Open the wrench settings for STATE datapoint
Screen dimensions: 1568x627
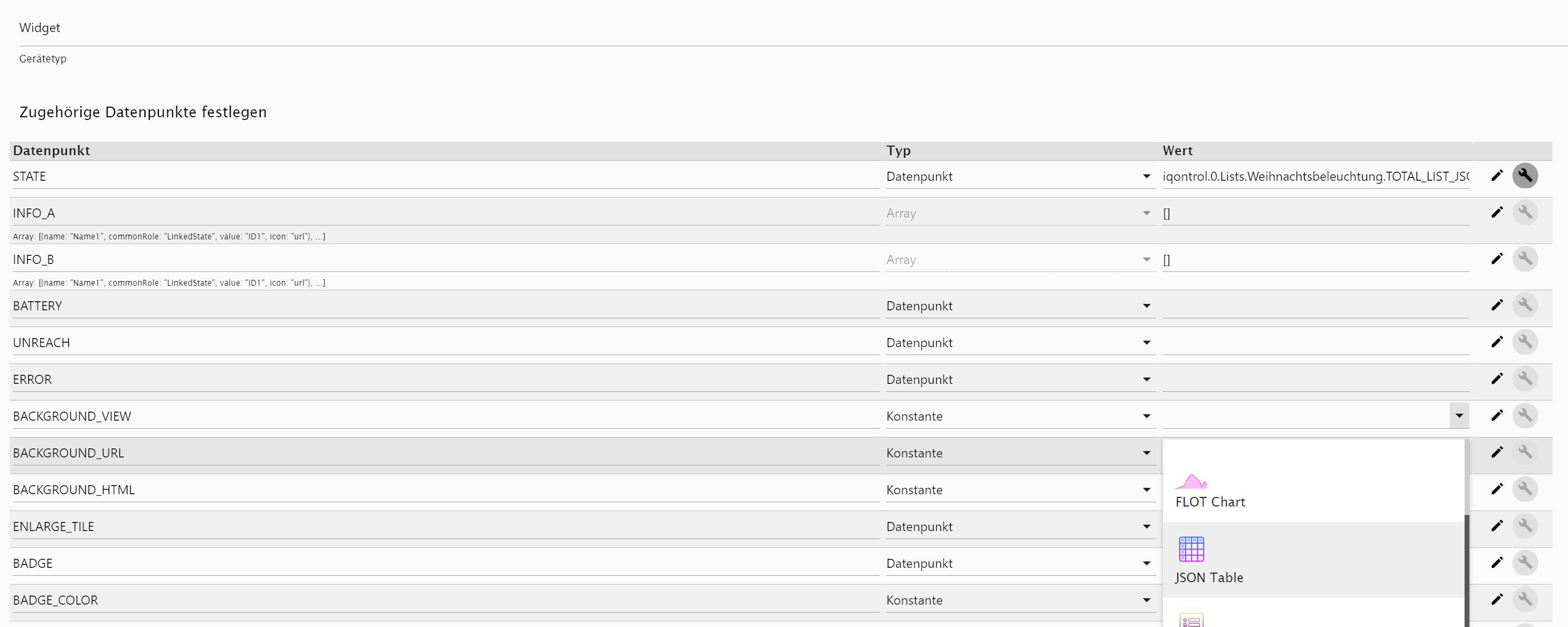click(x=1525, y=176)
